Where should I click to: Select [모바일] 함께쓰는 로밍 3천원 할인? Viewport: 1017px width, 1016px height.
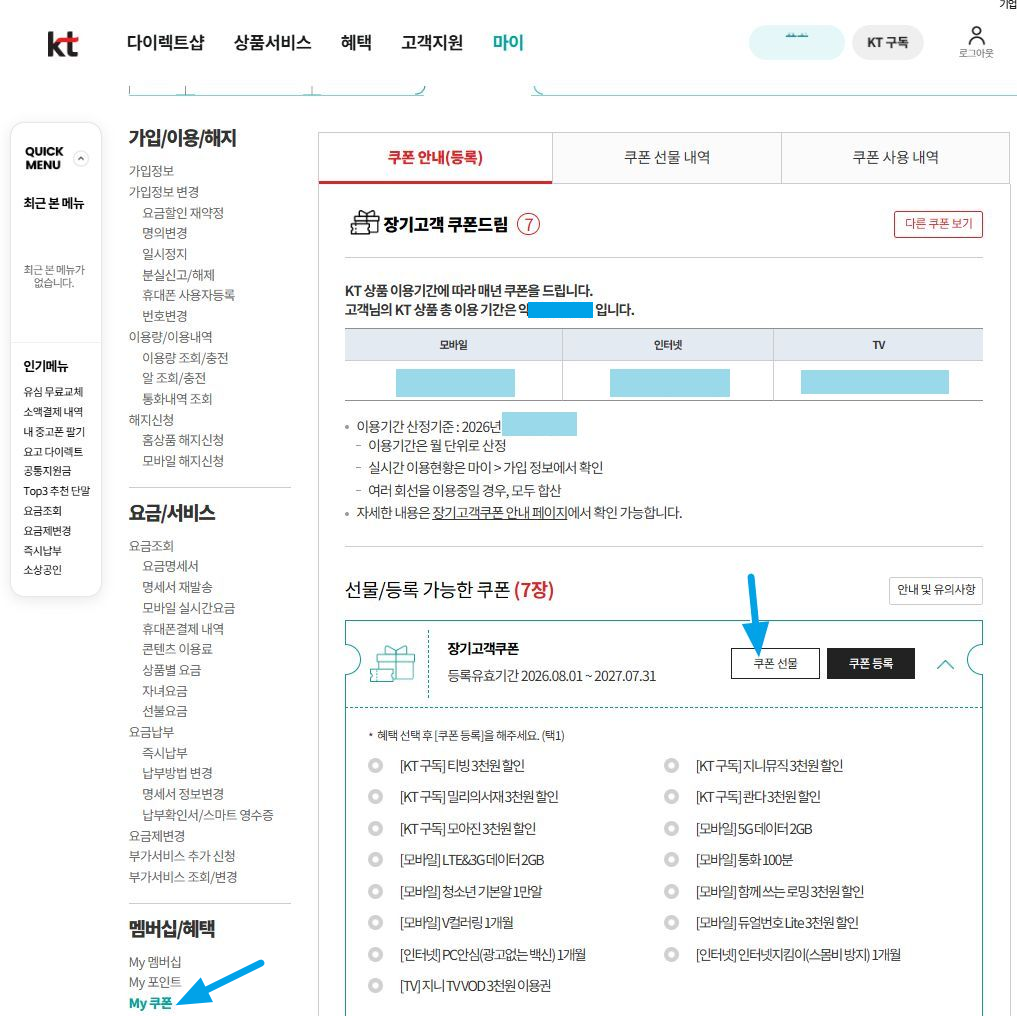671,891
